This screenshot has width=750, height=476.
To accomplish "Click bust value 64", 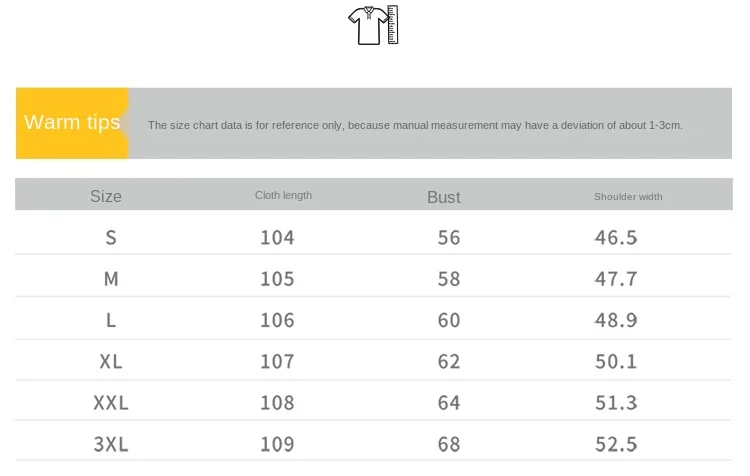I will [x=449, y=403].
